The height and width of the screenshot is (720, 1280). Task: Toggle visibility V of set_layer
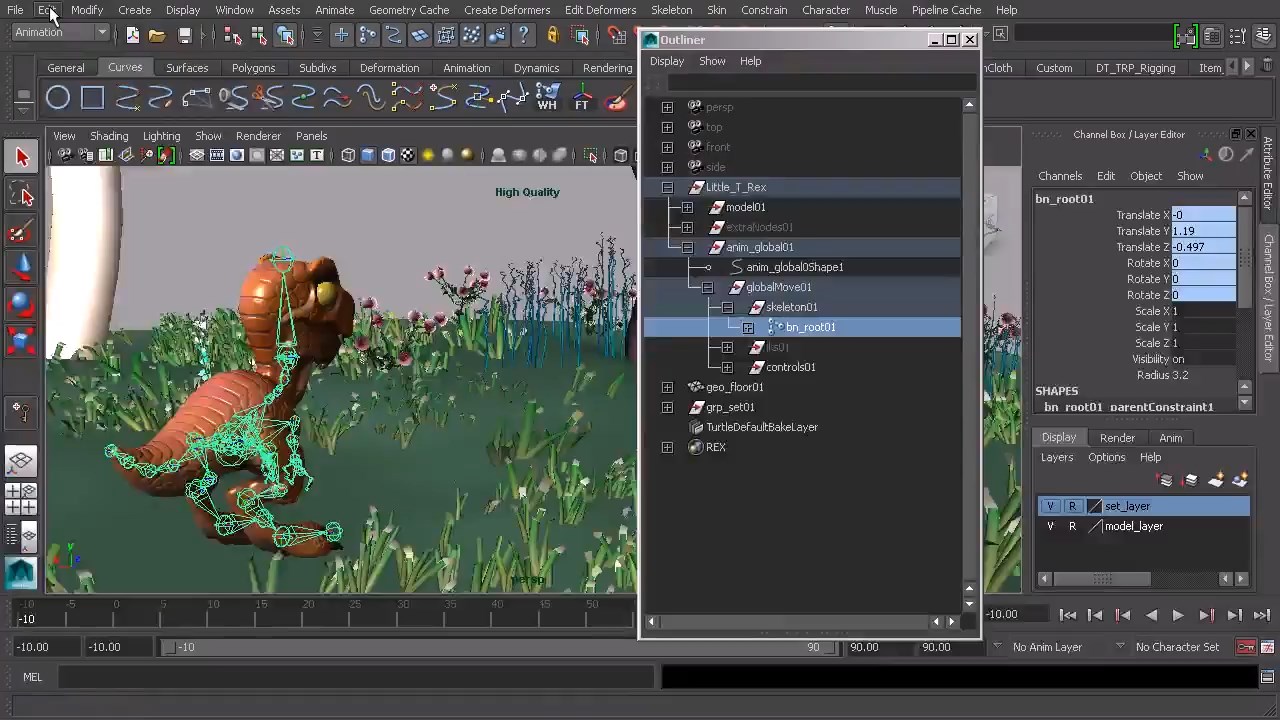click(1050, 506)
